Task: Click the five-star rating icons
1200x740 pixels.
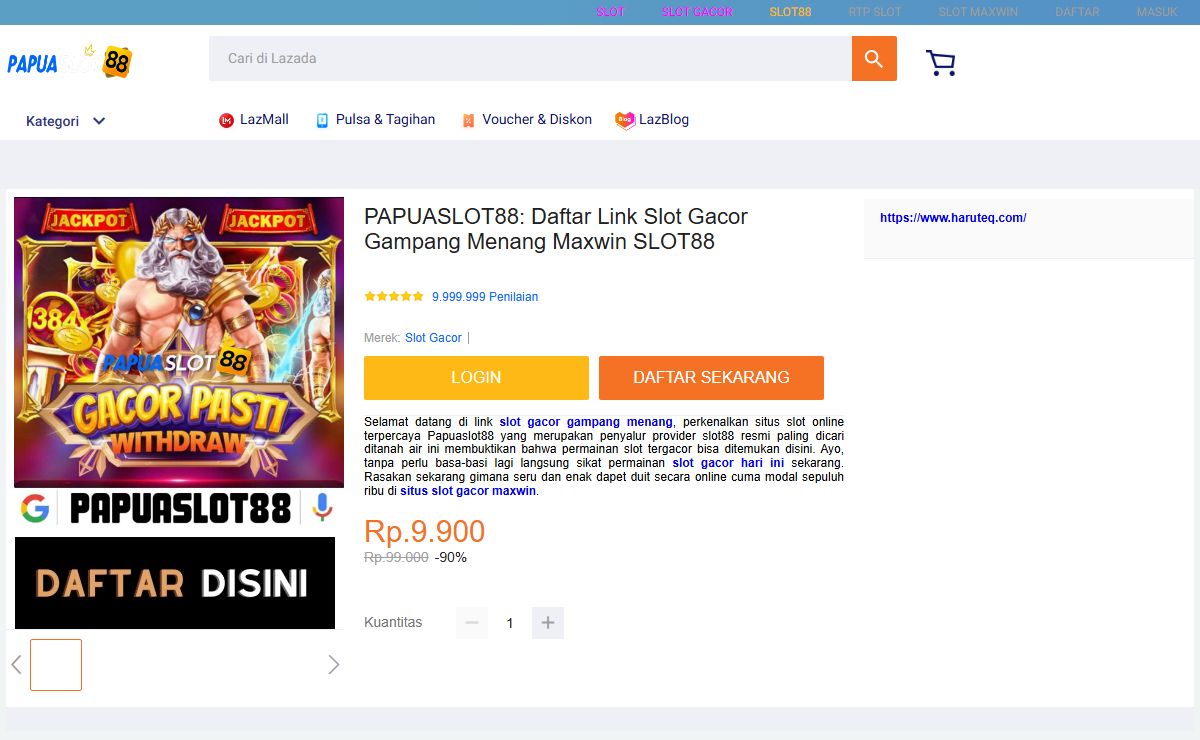Action: pyautogui.click(x=394, y=296)
